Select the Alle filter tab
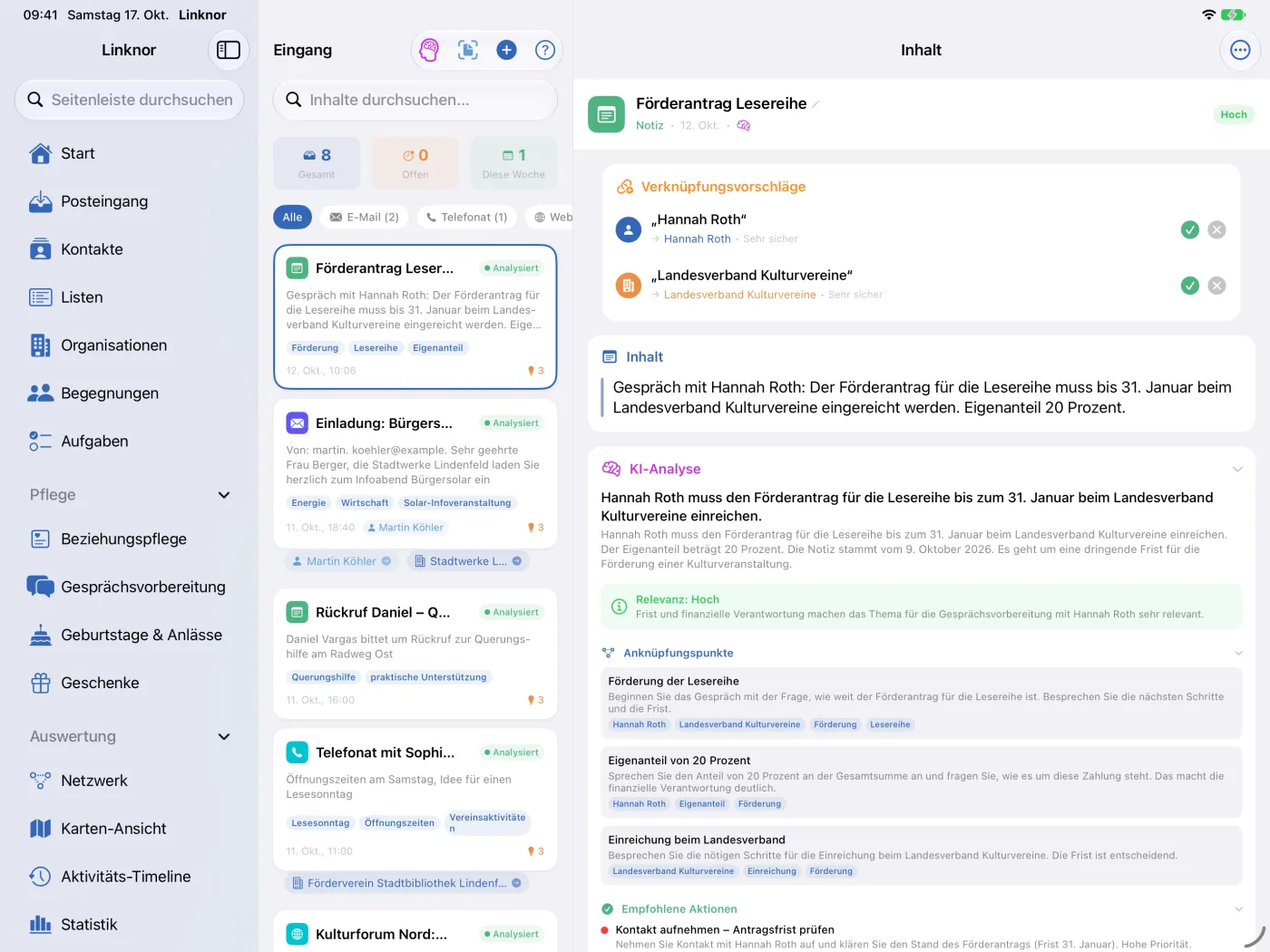The height and width of the screenshot is (952, 1270). point(292,218)
